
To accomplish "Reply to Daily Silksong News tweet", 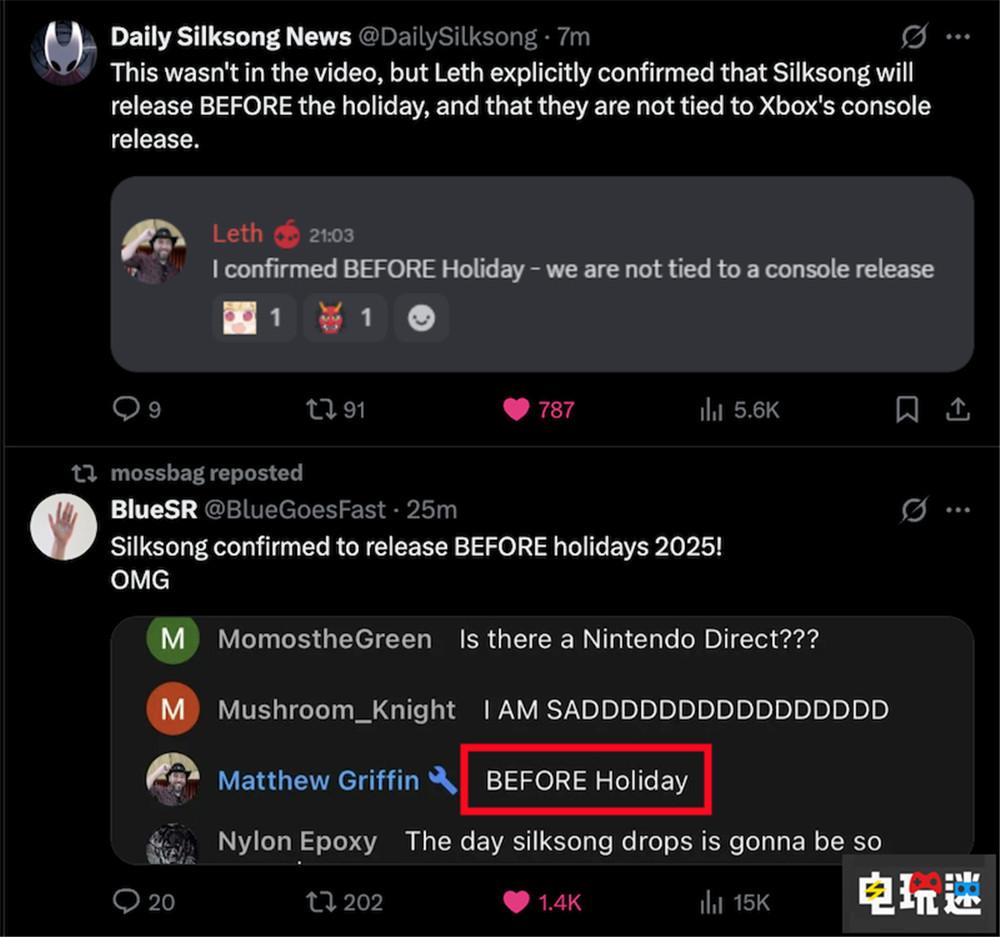I will (127, 409).
